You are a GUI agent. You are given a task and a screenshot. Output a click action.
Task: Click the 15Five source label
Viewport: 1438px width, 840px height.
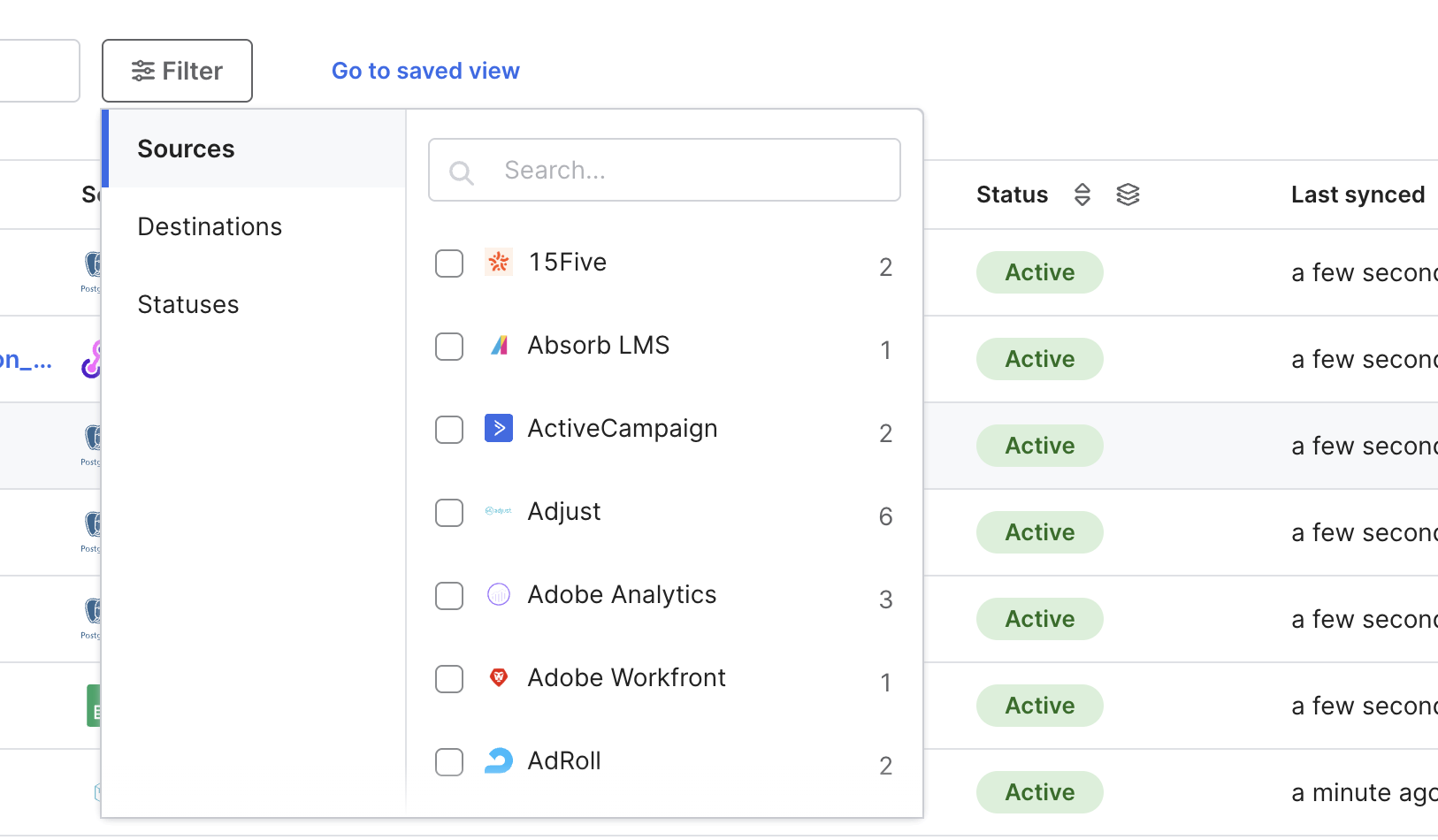(x=567, y=262)
